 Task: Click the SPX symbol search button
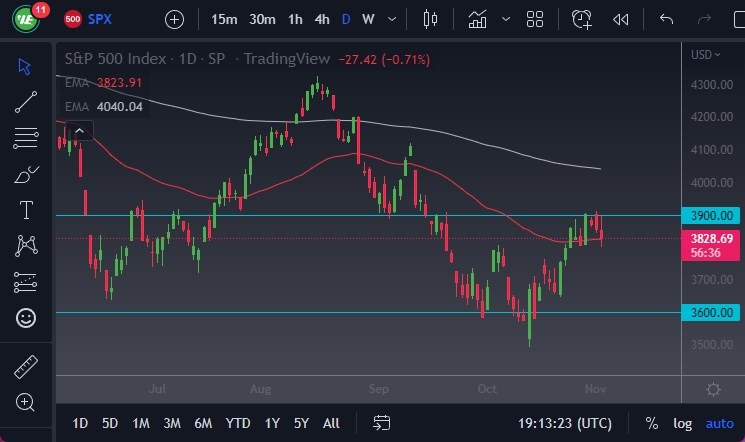click(88, 19)
